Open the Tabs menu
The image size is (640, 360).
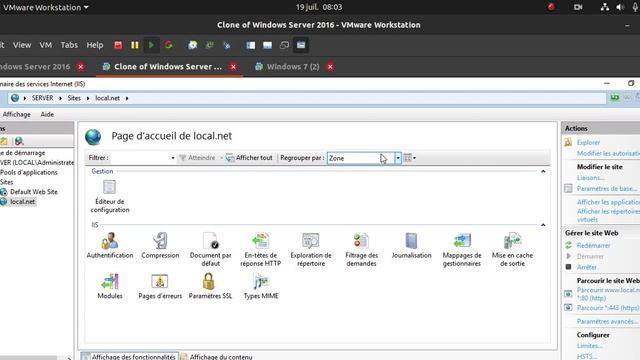(69, 45)
